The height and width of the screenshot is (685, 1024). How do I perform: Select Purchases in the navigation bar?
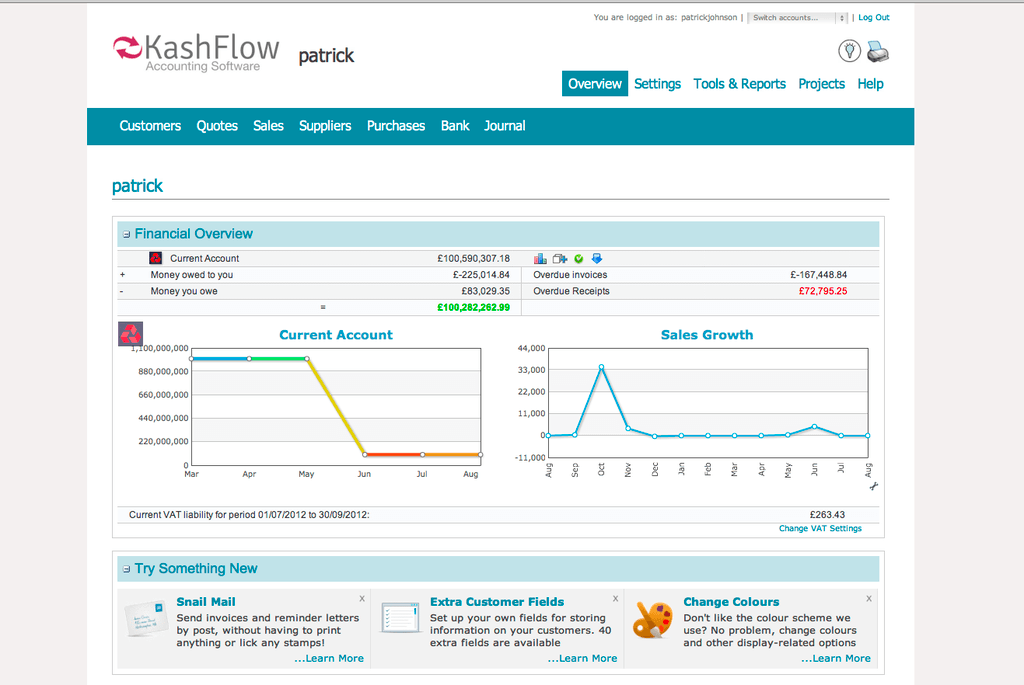(396, 126)
